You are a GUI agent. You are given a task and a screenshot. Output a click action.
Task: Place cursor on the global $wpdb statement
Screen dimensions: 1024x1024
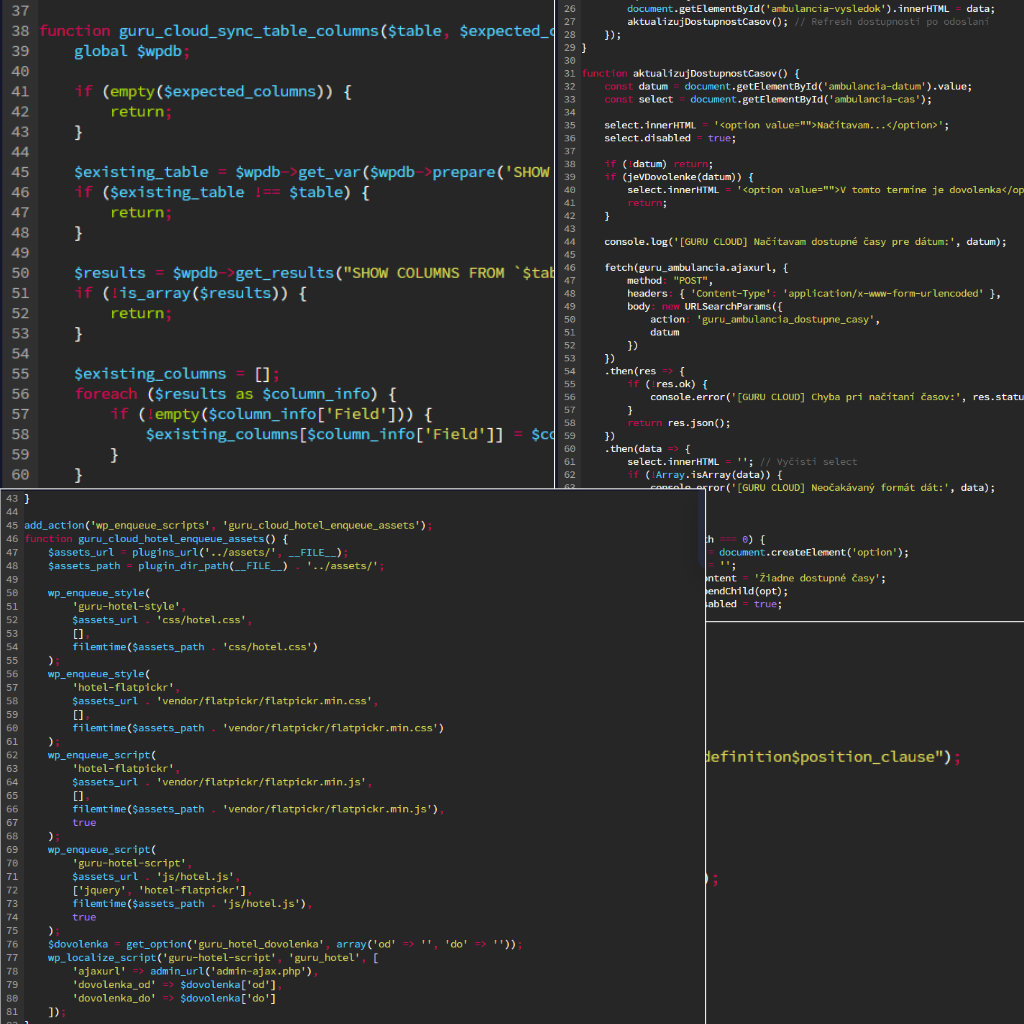coord(132,51)
